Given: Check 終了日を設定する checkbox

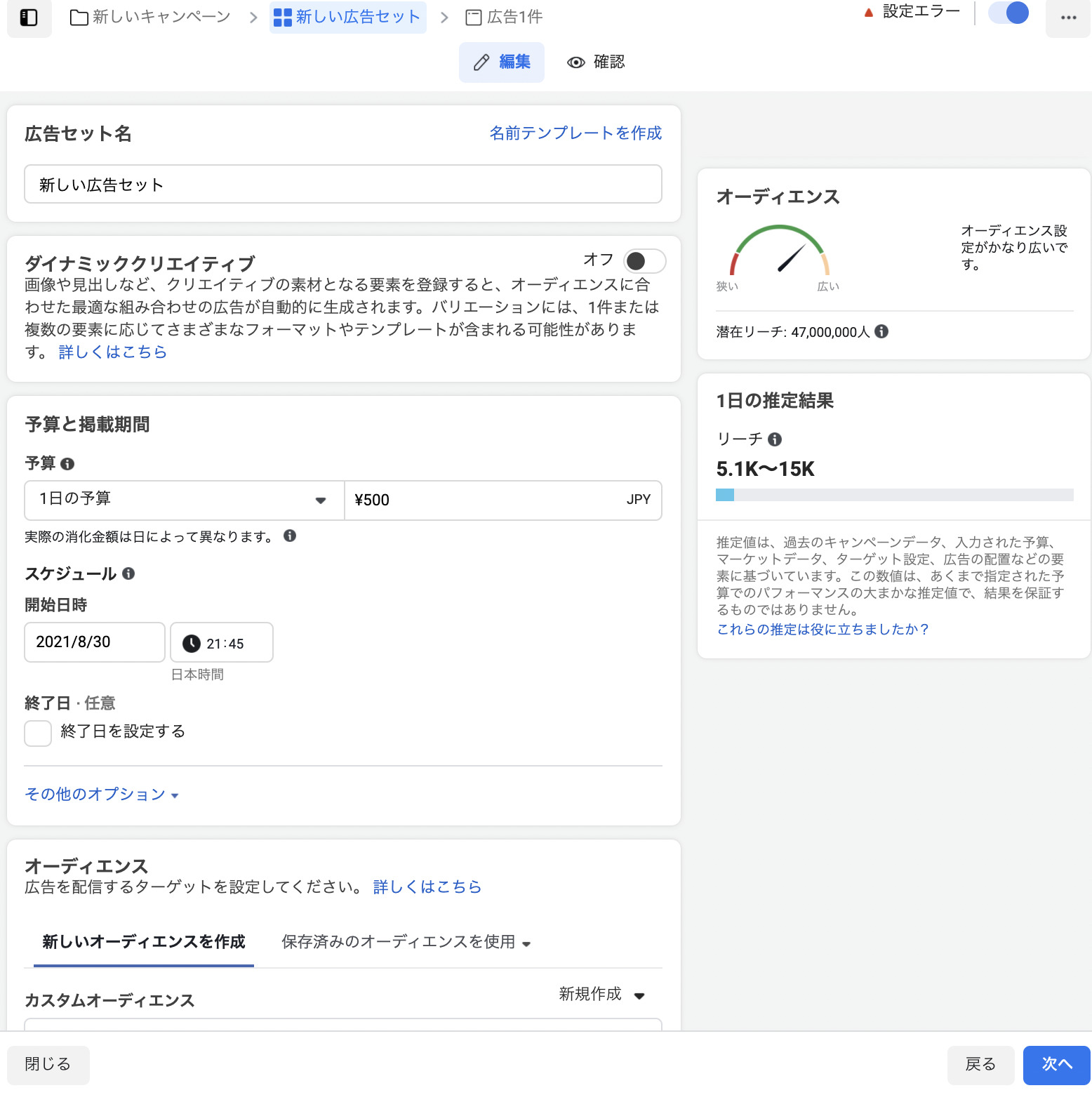Looking at the screenshot, I should point(37,732).
